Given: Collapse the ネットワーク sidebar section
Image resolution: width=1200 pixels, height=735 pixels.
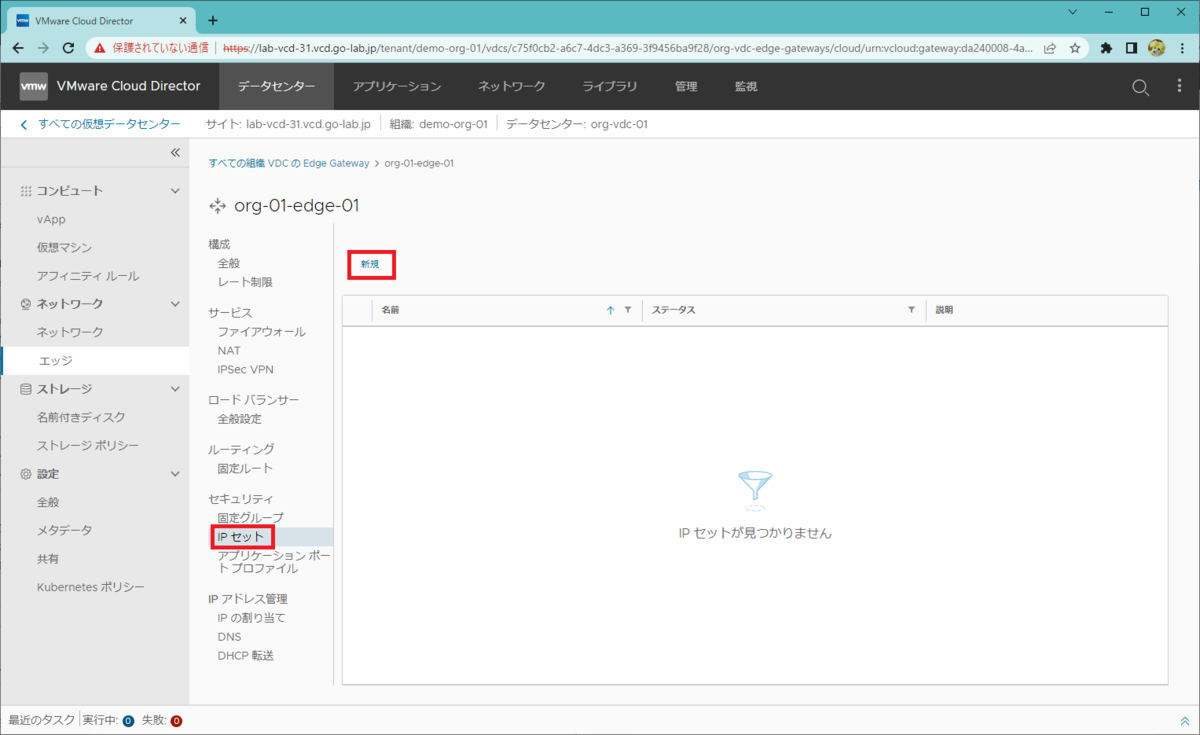Looking at the screenshot, I should click(175, 303).
